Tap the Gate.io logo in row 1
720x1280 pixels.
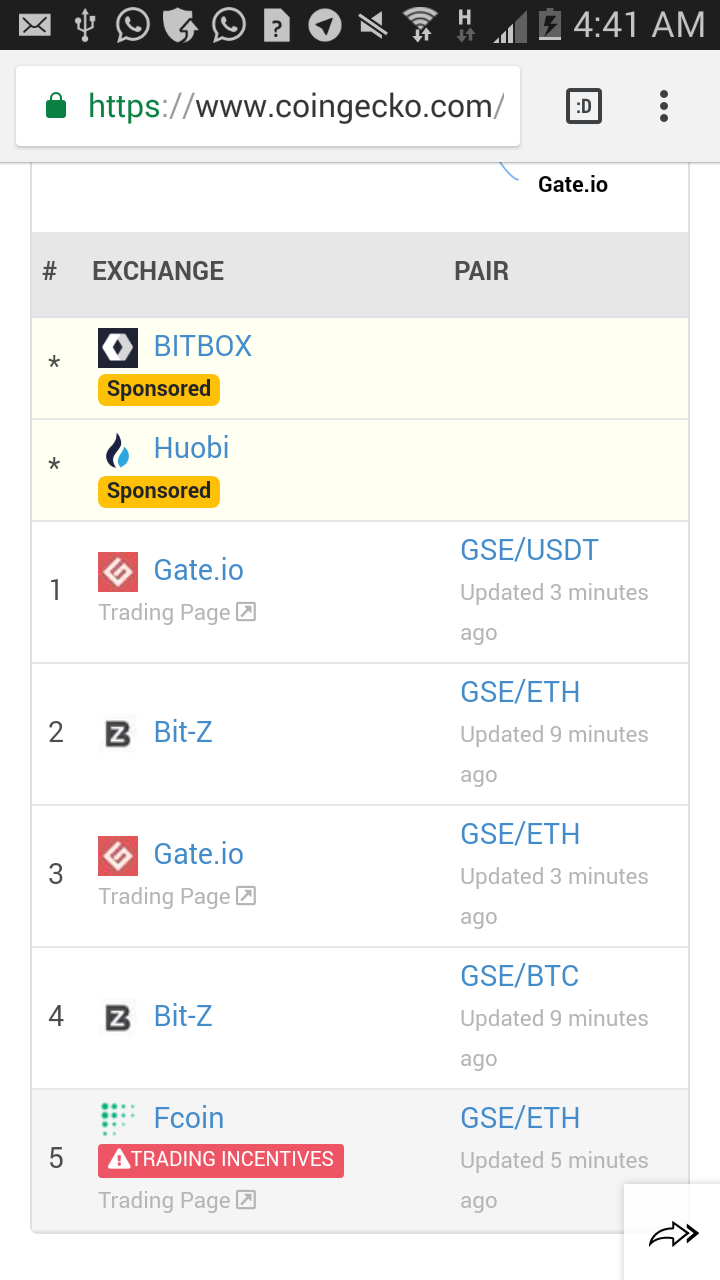point(118,572)
